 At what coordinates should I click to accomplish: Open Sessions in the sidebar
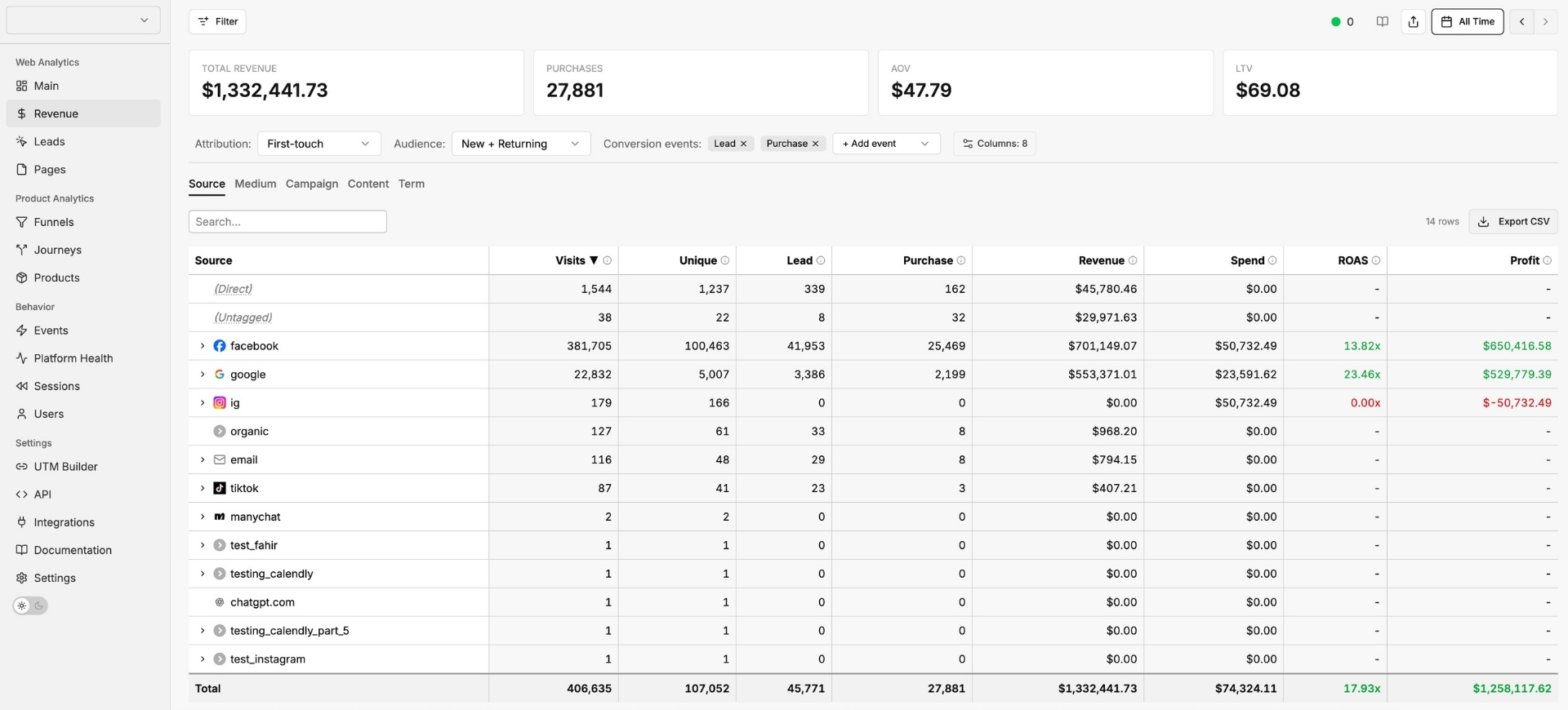[83, 386]
